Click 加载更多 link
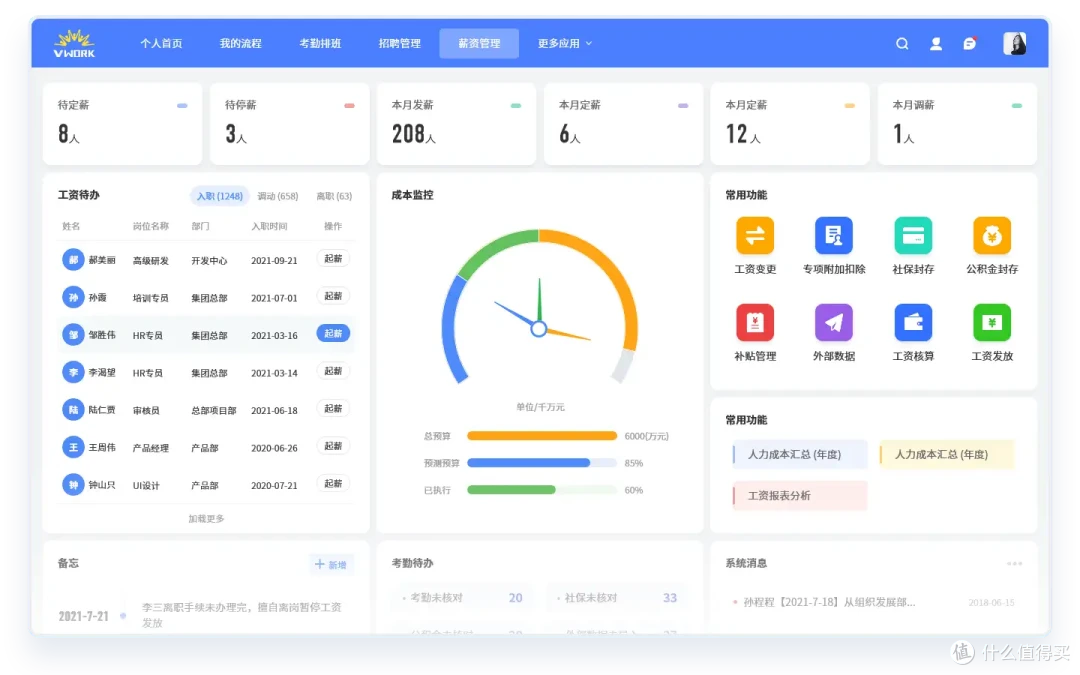Image resolution: width=1080 pixels, height=675 pixels. (x=206, y=519)
